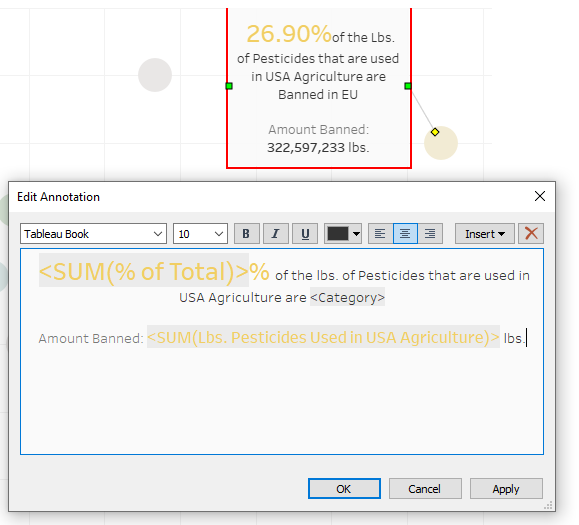This screenshot has width=579, height=525.
Task: Align annotation text left
Action: [380, 234]
